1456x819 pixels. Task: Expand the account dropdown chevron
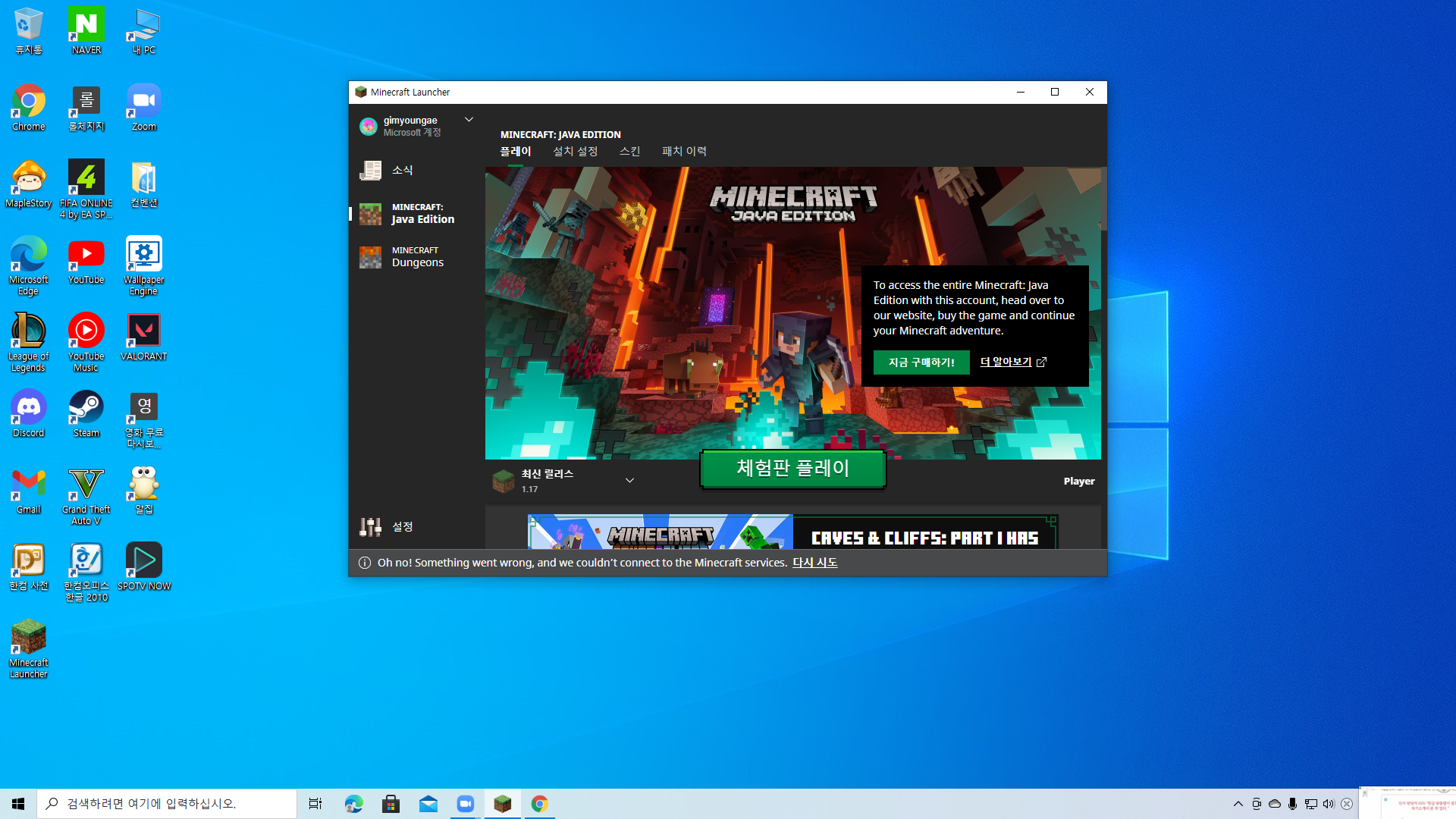pyautogui.click(x=469, y=120)
